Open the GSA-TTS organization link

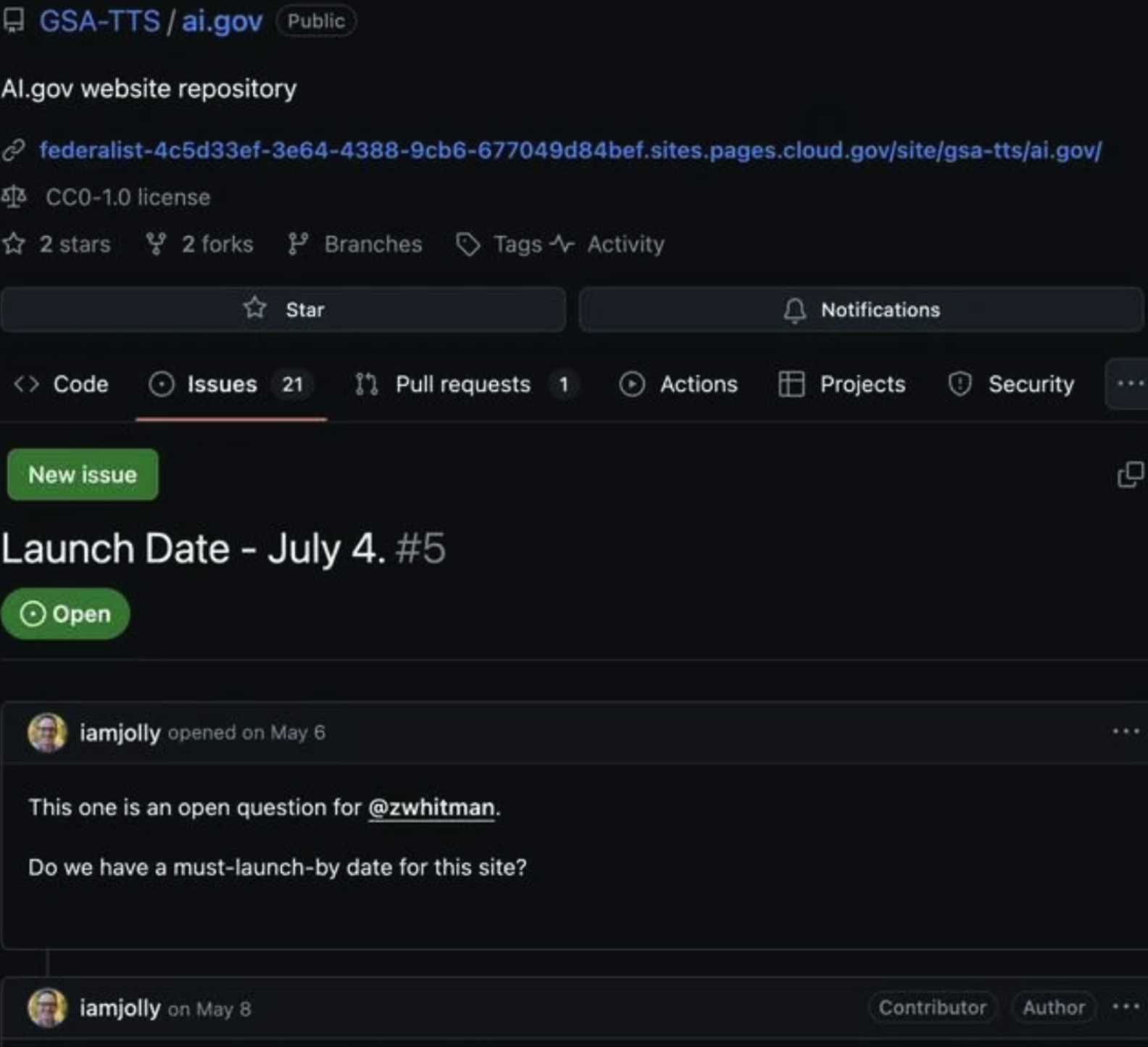click(99, 21)
